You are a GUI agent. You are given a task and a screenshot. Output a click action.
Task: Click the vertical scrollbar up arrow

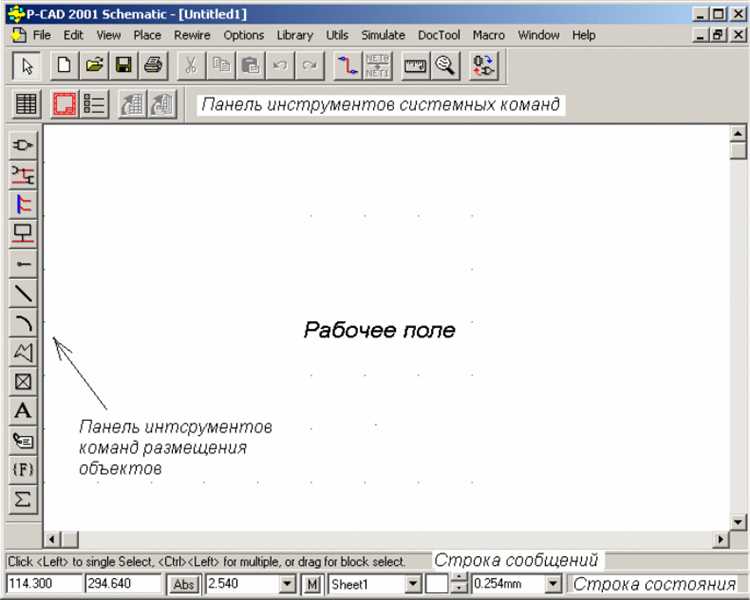738,133
